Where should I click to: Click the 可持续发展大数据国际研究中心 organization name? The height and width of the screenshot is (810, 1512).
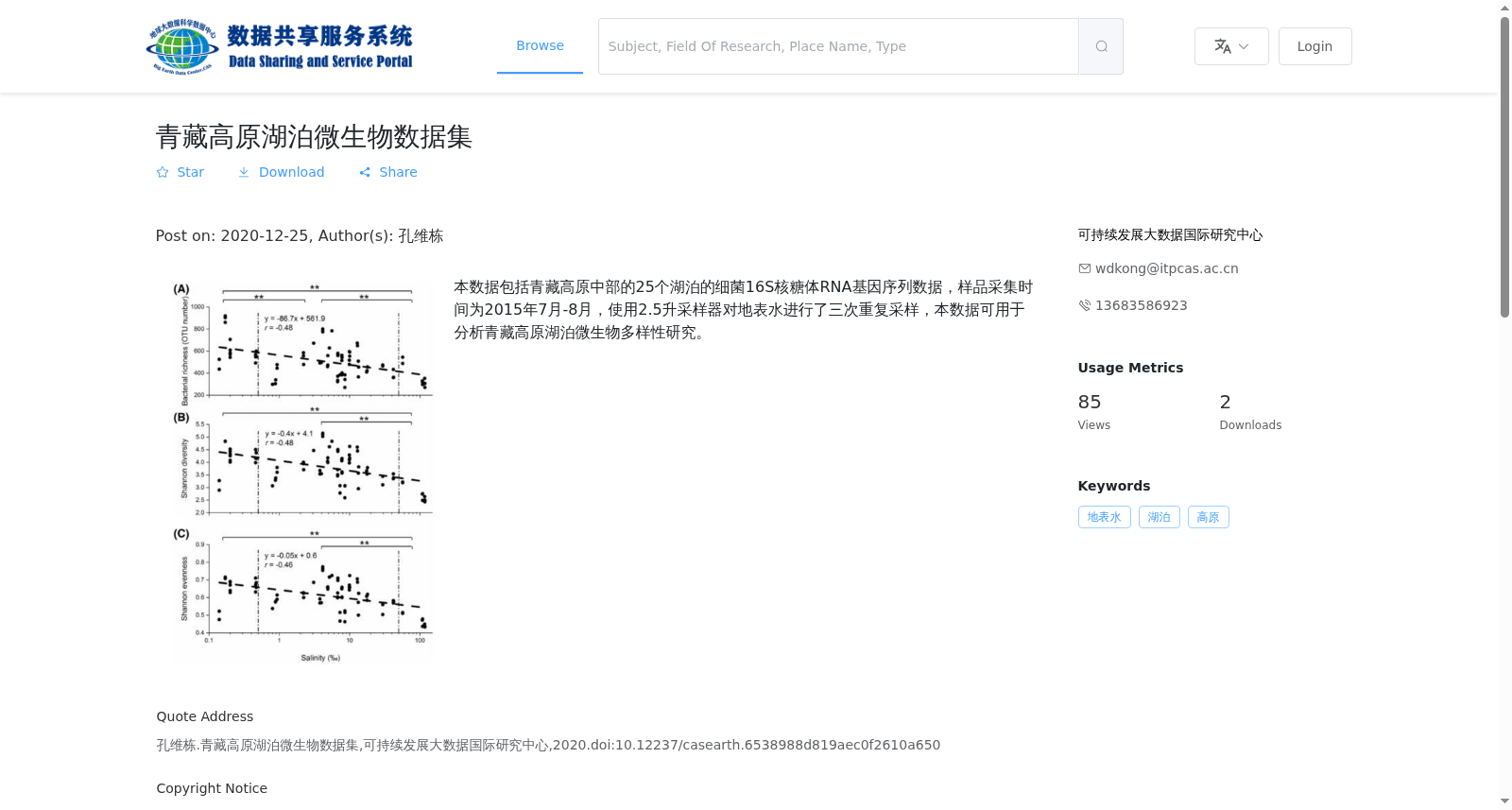[x=1170, y=234]
